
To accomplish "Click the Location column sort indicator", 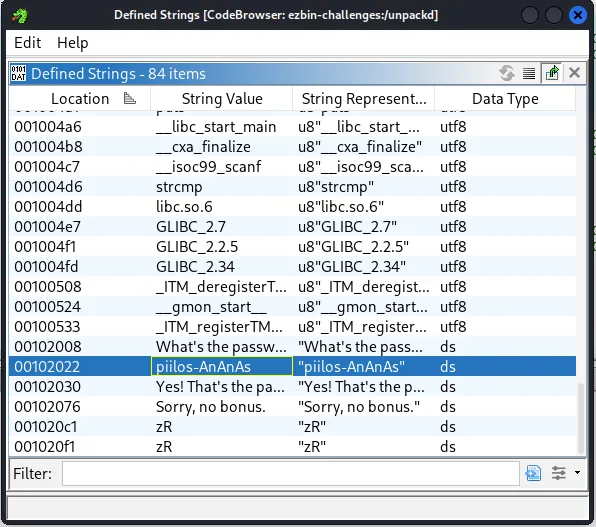I will [x=130, y=99].
